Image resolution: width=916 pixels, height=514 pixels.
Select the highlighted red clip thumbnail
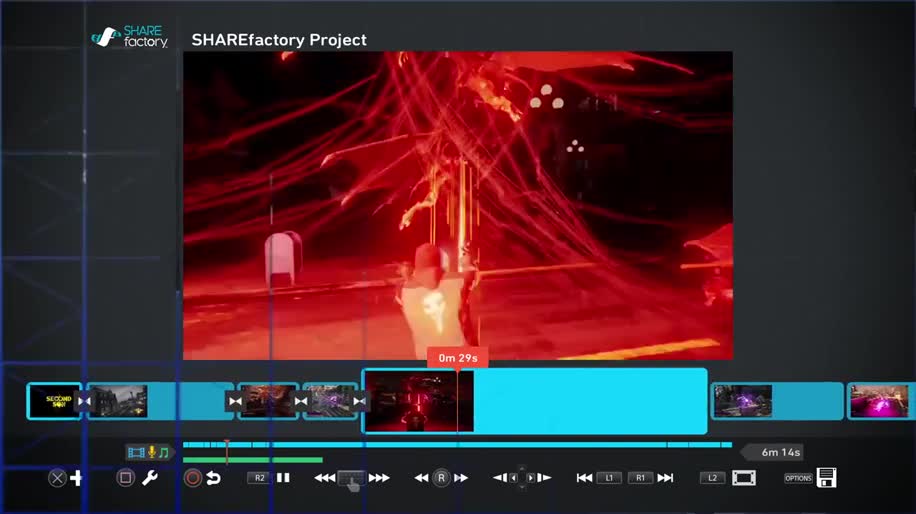[x=419, y=401]
